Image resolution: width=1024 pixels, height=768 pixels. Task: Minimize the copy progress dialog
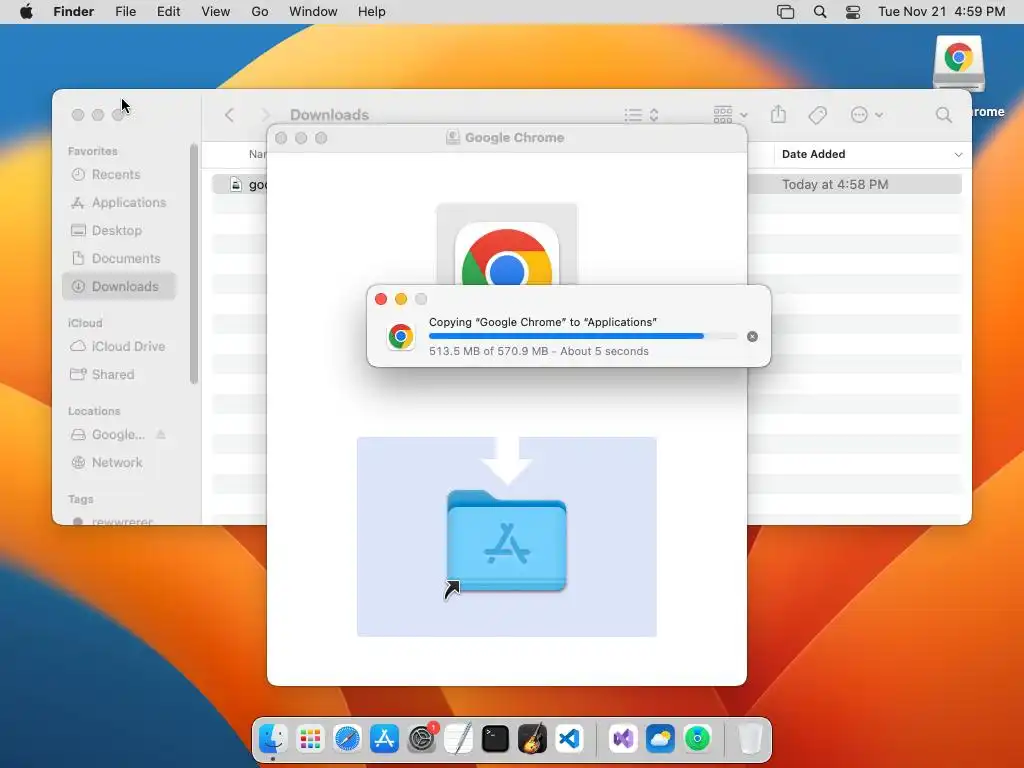click(x=401, y=299)
